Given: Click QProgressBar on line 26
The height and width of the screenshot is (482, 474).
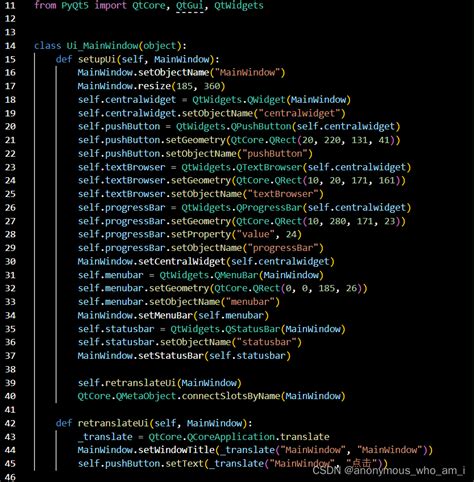Looking at the screenshot, I should (x=269, y=208).
